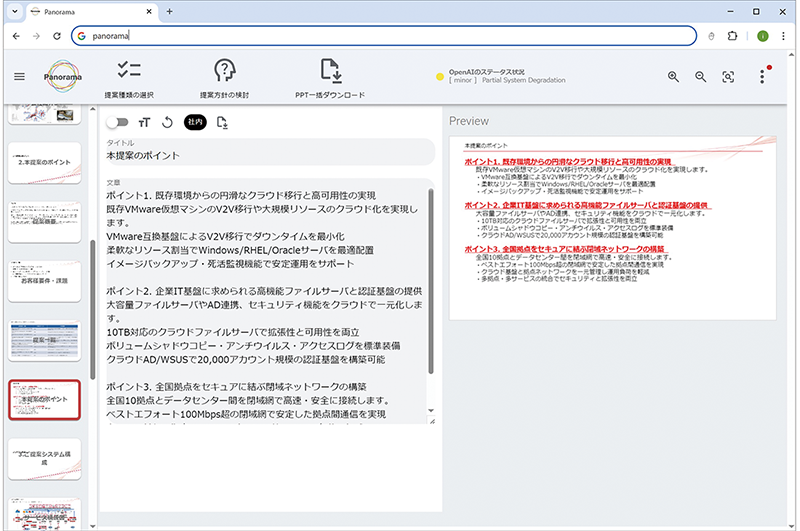Image resolution: width=800 pixels, height=531 pixels.
Task: Click the タイトル field 本提案のポイント
Action: pos(268,156)
